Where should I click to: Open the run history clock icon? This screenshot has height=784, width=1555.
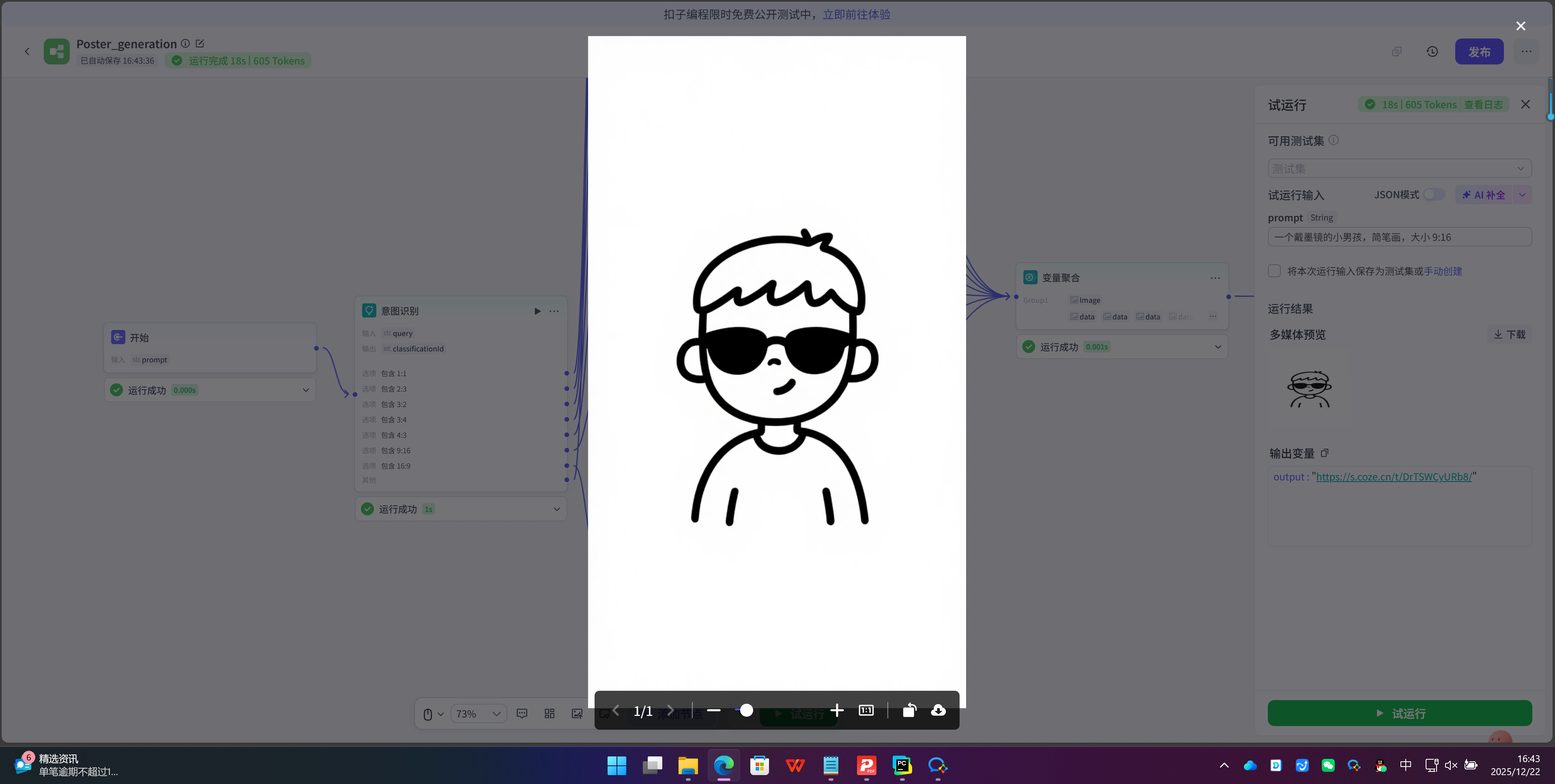point(1432,52)
